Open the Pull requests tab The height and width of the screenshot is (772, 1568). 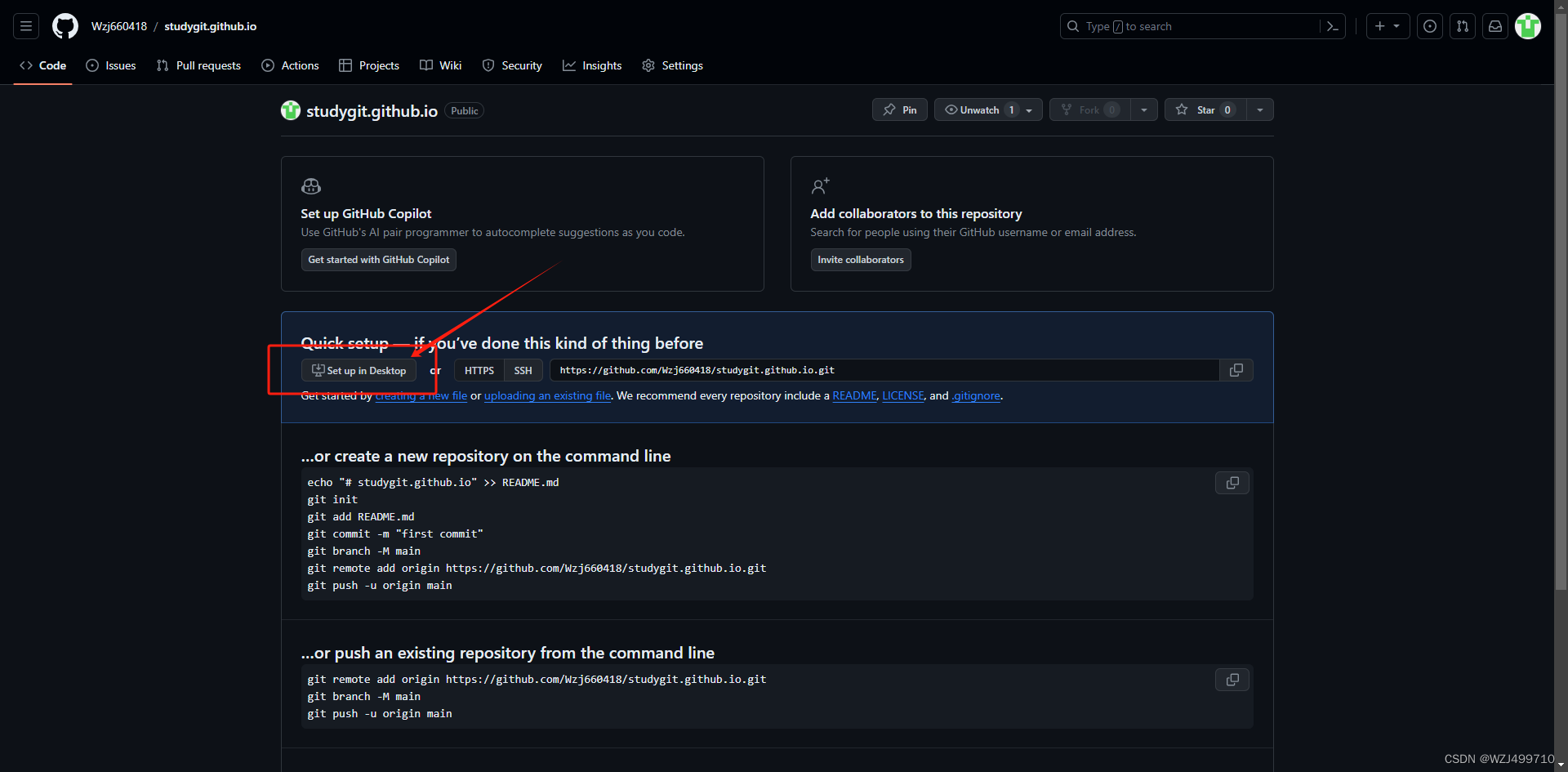click(x=198, y=65)
